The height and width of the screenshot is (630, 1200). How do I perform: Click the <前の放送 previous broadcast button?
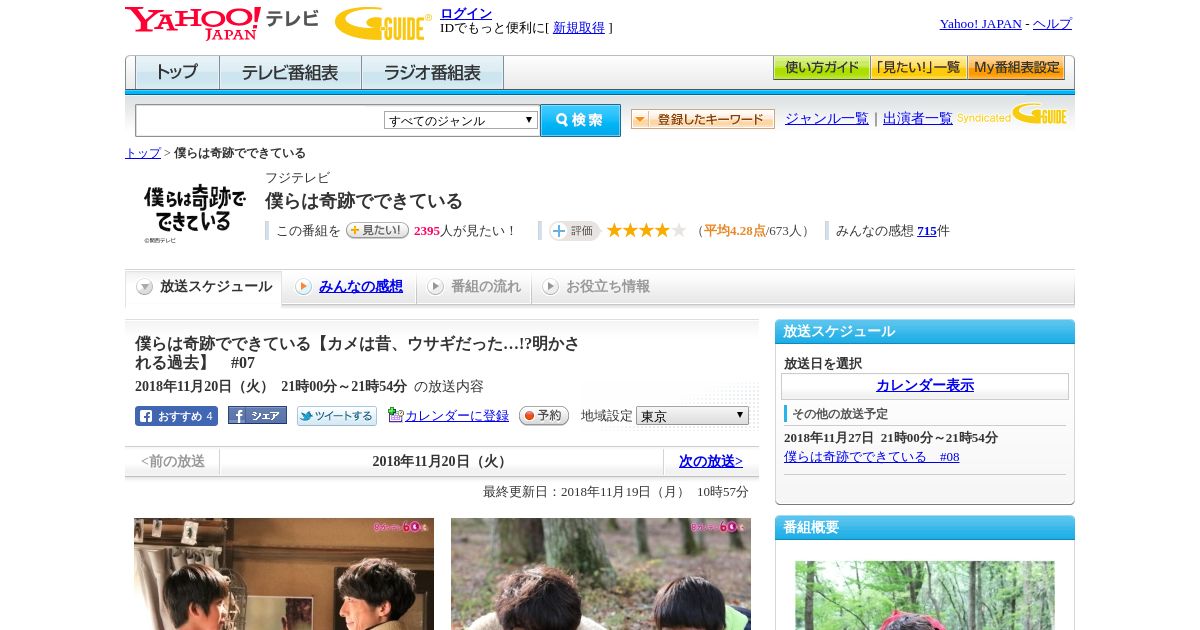(173, 461)
